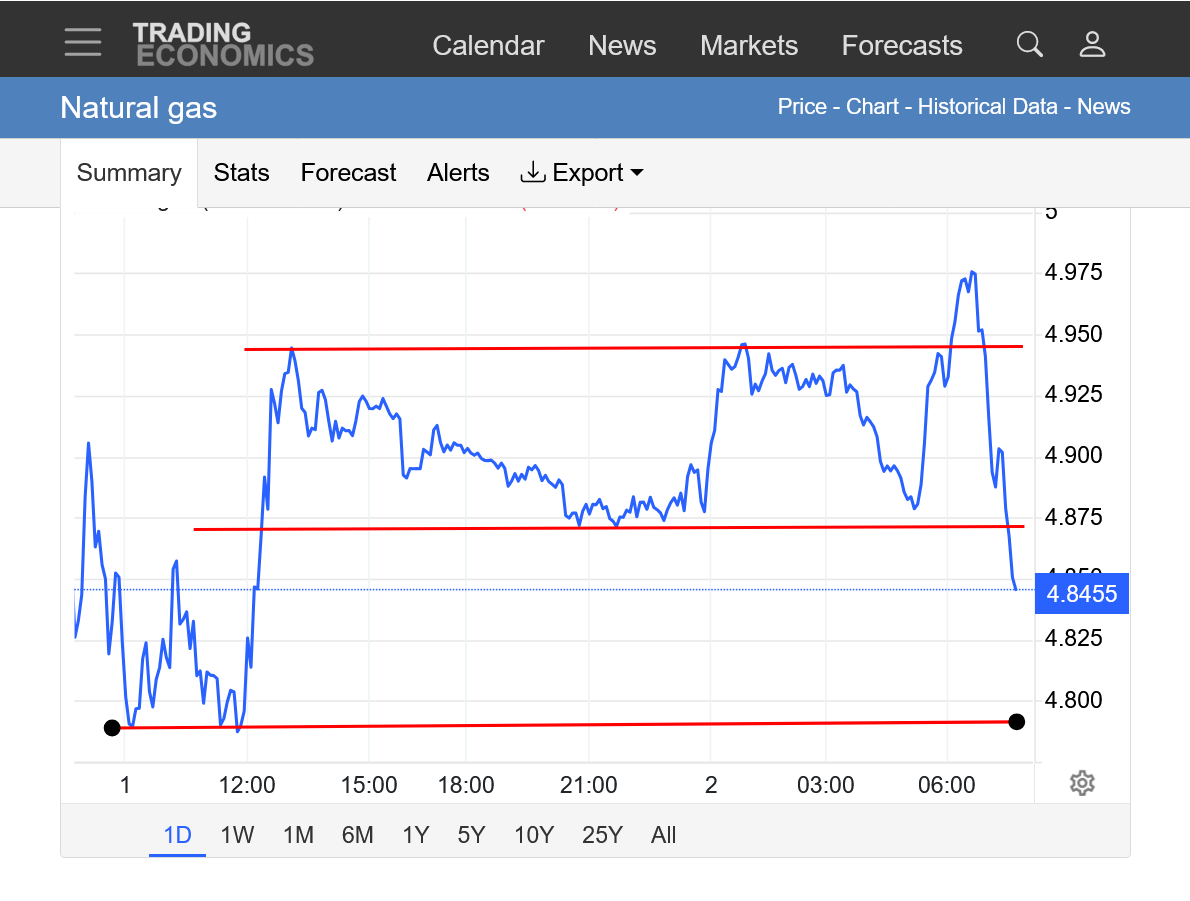Open chart settings gear icon
The image size is (1190, 901).
point(1081,783)
